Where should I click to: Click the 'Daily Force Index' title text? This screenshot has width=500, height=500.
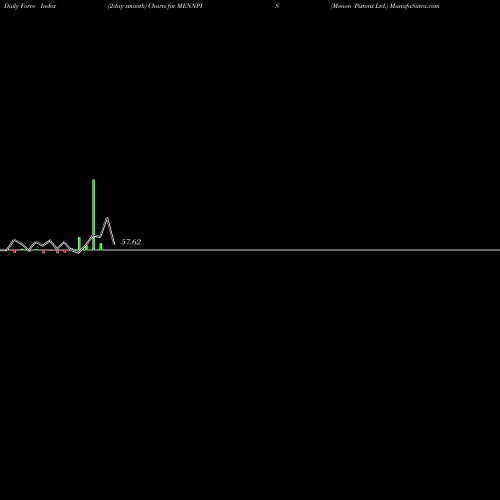tap(30, 6)
